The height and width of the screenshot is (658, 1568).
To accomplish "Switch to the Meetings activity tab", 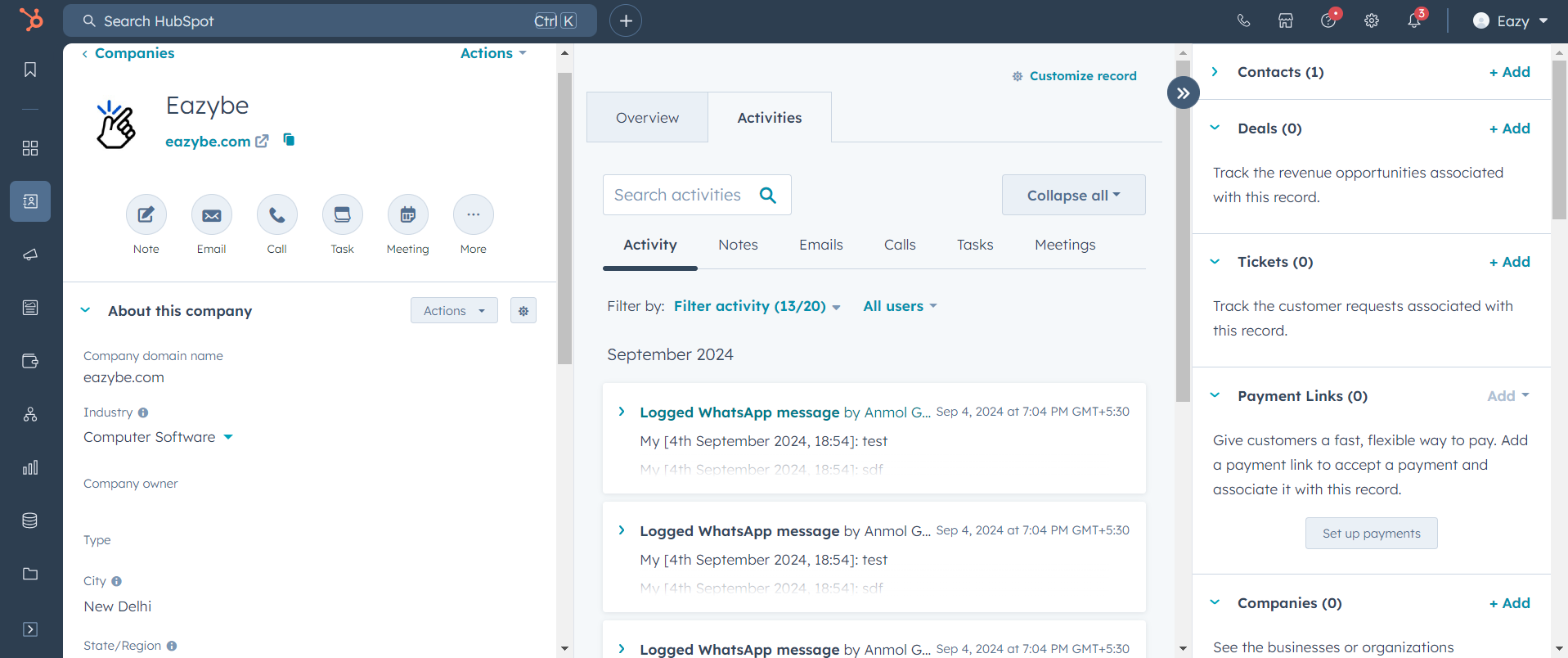I will click(x=1065, y=245).
